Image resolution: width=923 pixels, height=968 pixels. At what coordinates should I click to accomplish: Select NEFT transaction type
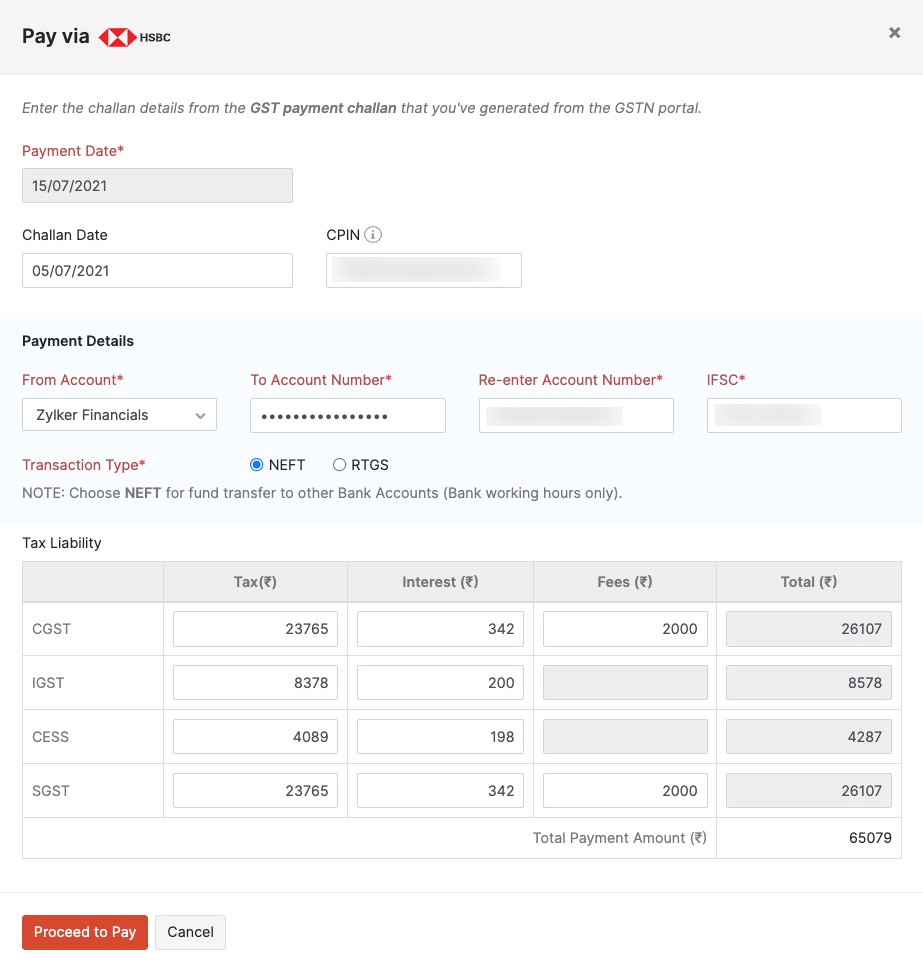click(257, 465)
